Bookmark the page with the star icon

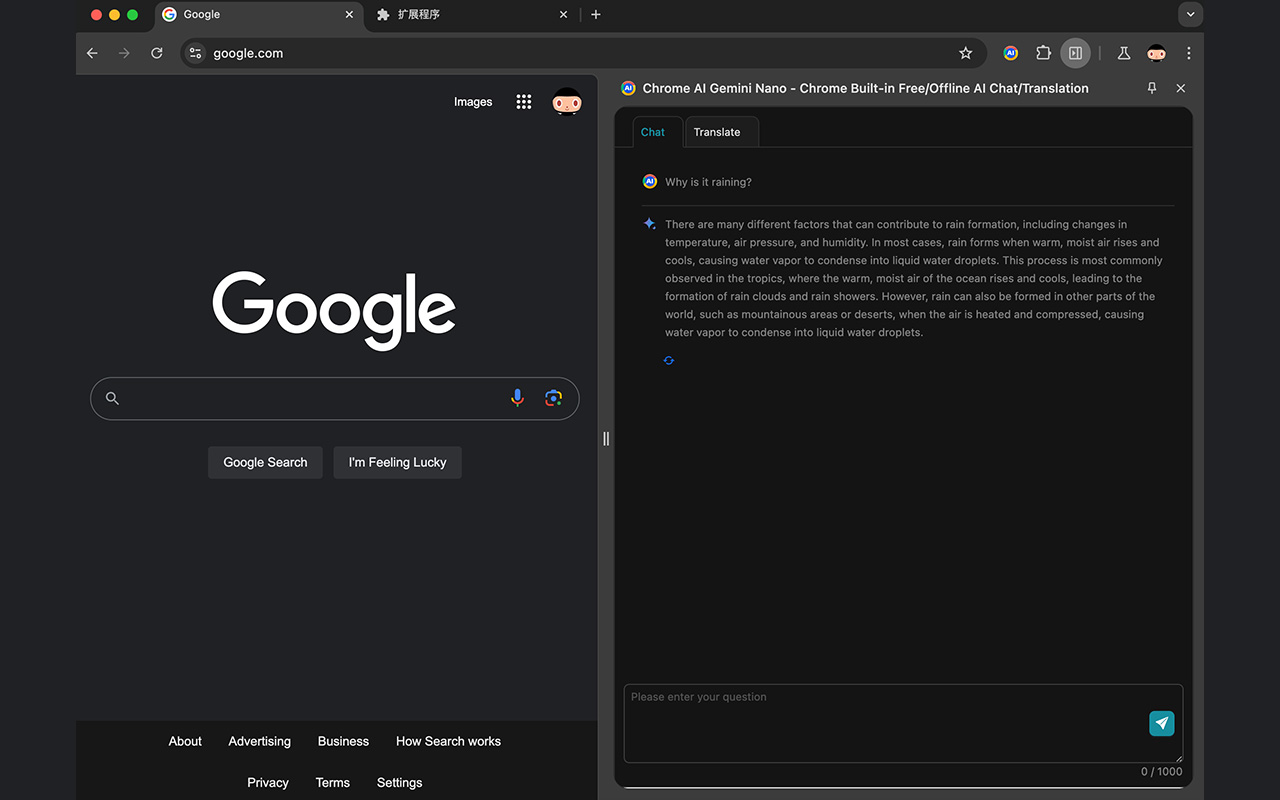(x=966, y=53)
